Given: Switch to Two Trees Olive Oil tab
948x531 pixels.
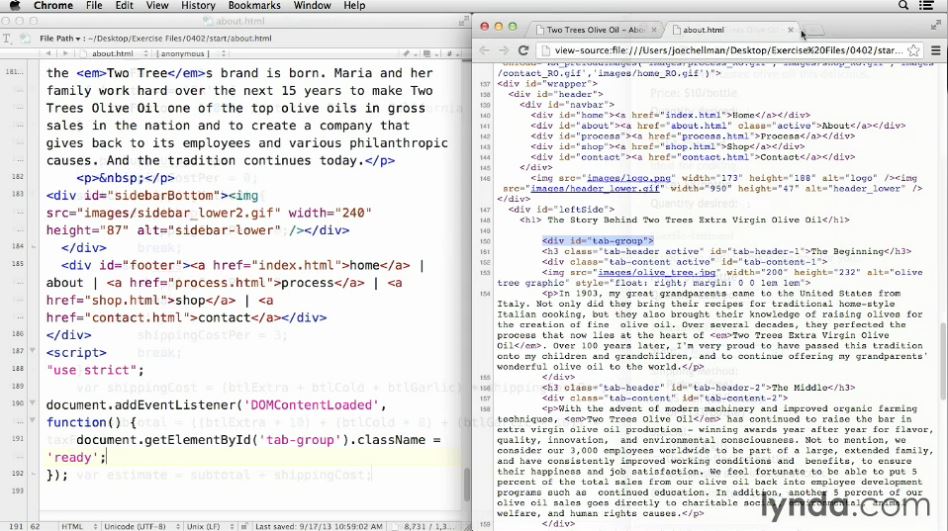Looking at the screenshot, I should [596, 30].
